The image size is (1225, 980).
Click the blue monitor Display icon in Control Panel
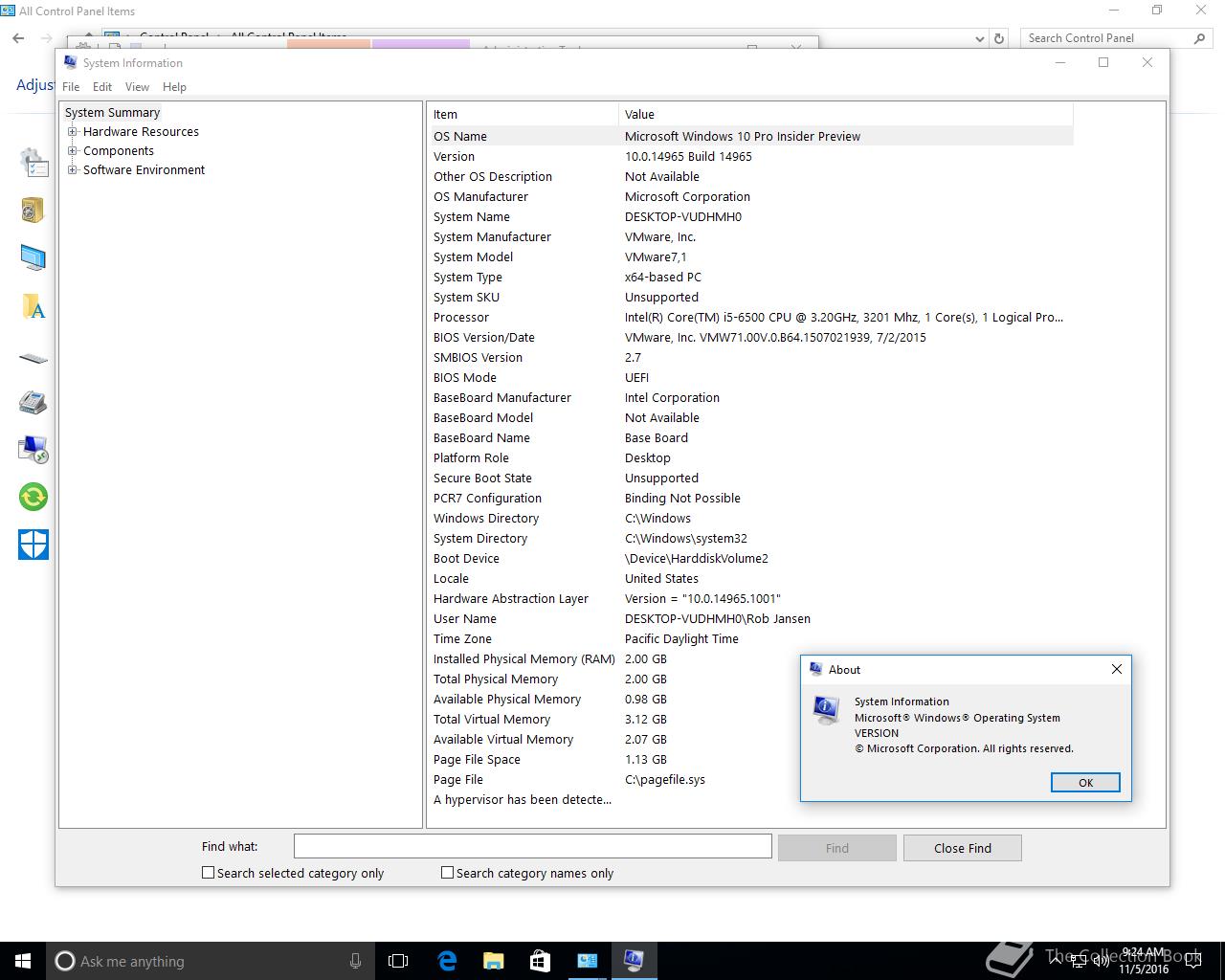pyautogui.click(x=33, y=257)
